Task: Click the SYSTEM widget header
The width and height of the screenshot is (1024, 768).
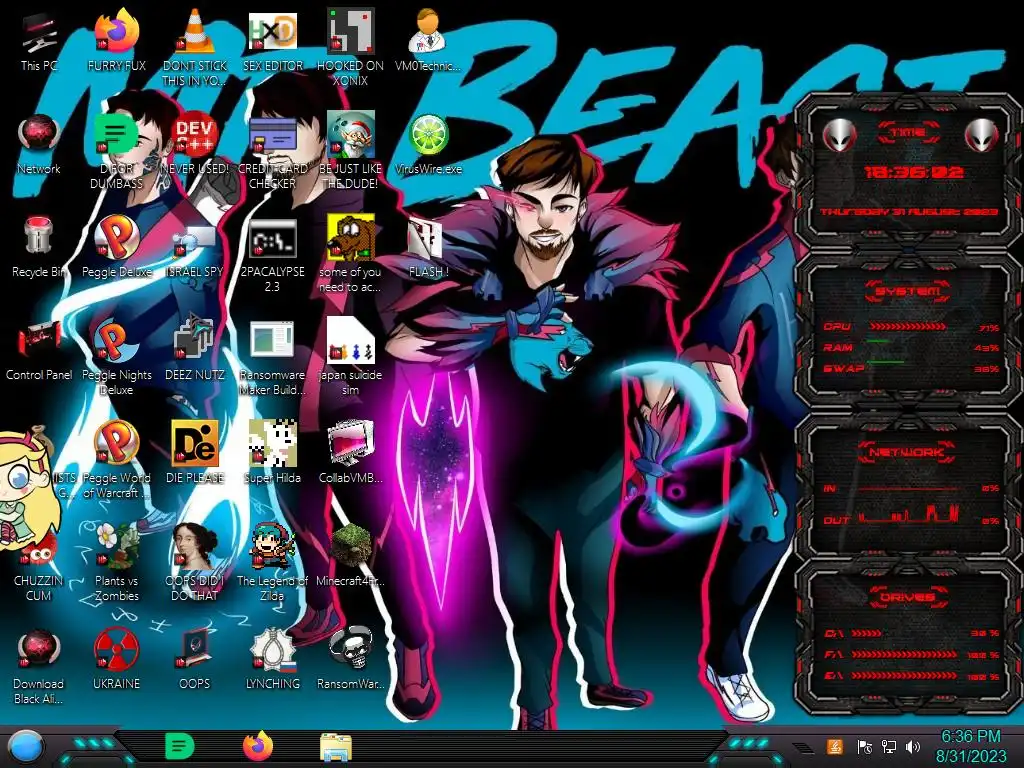Action: [908, 291]
